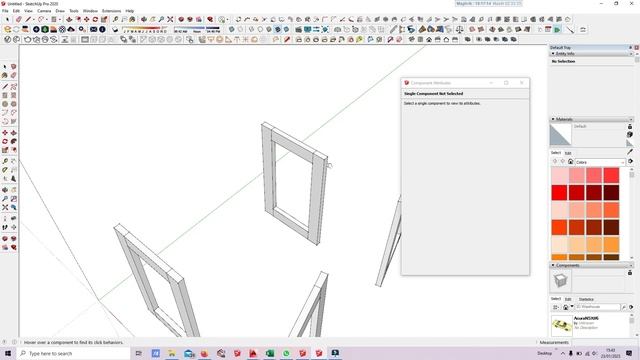640x360 pixels.
Task: Select the Polygon tool in left toolbar
Action: [13, 104]
